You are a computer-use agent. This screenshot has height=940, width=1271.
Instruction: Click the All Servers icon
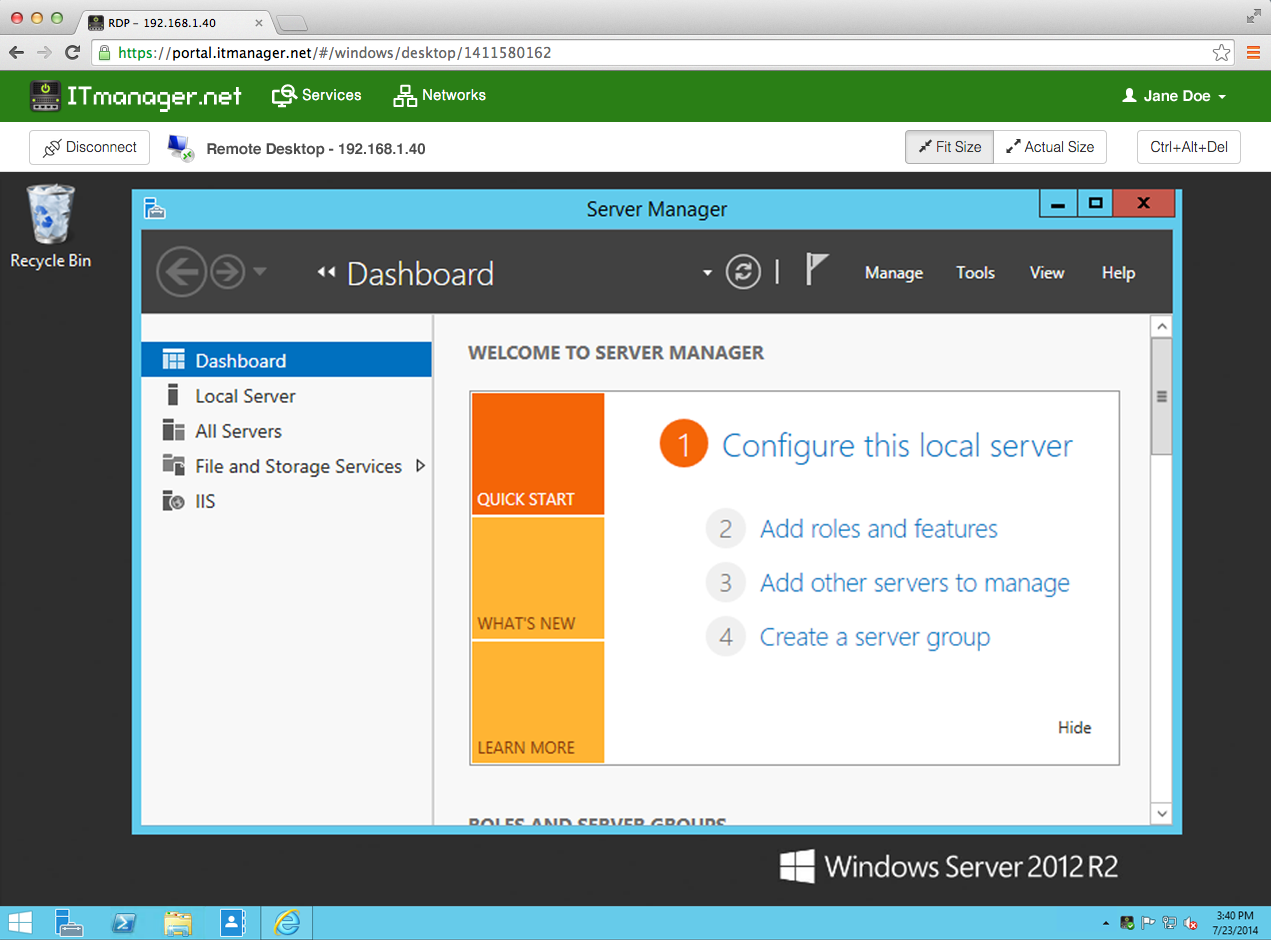click(173, 430)
